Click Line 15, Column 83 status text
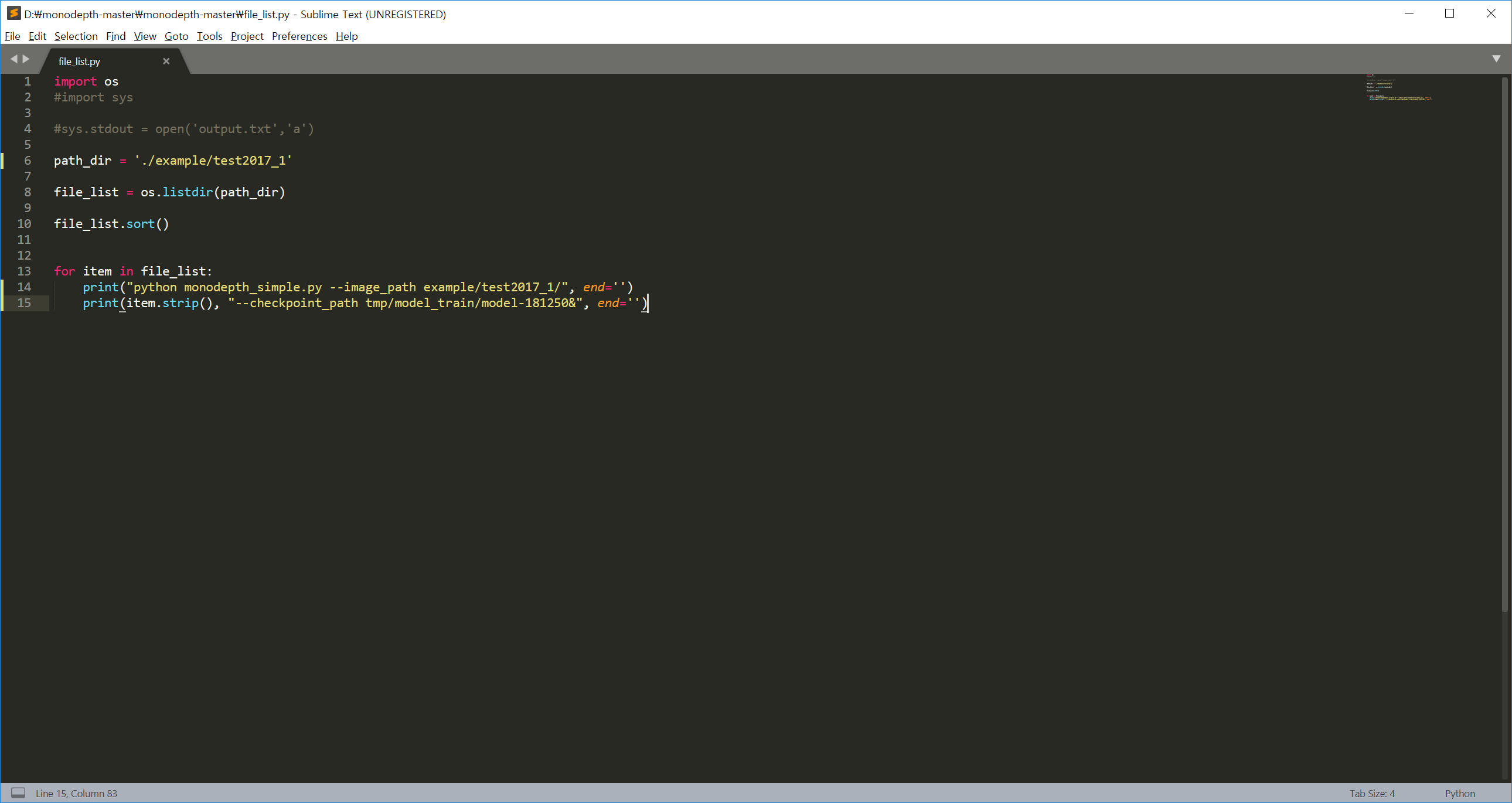Image resolution: width=1512 pixels, height=803 pixels. tap(76, 793)
